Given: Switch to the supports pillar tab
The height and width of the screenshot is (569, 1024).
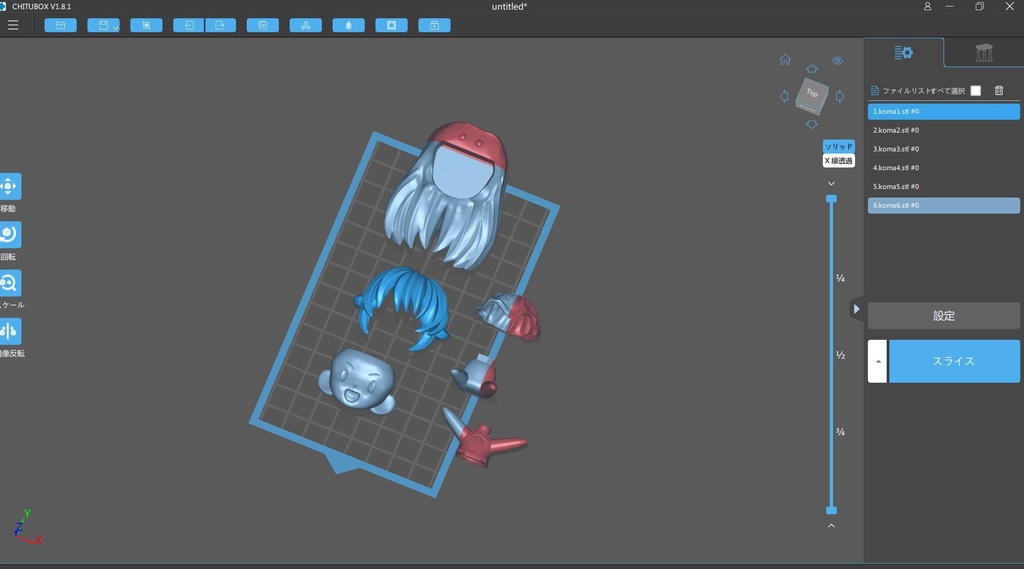Looking at the screenshot, I should (x=984, y=52).
